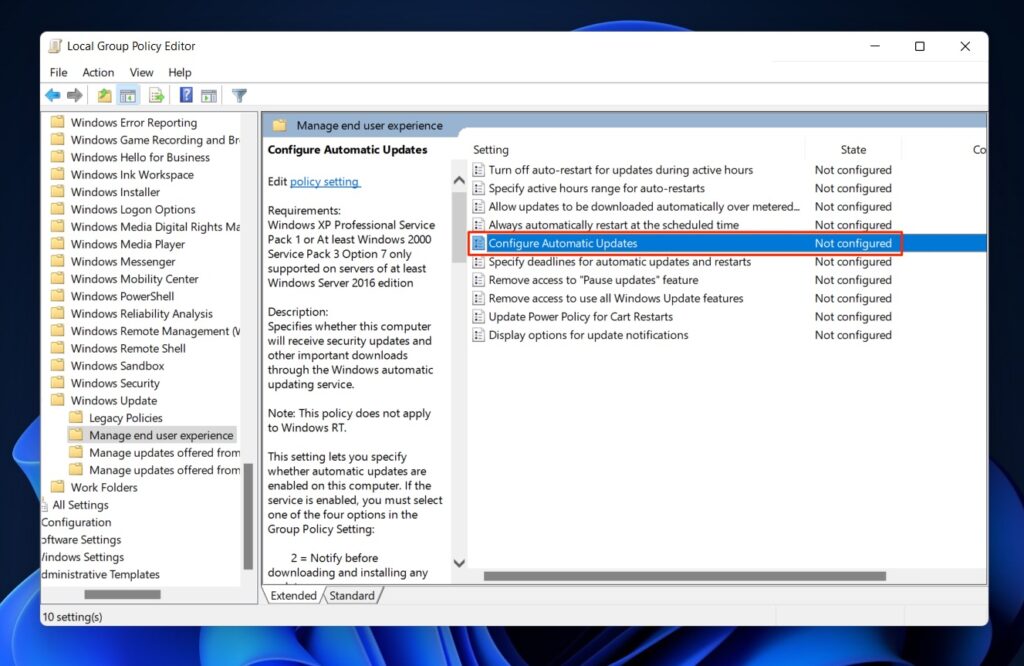The height and width of the screenshot is (666, 1024).
Task: Open the Action menu
Action: click(x=98, y=72)
